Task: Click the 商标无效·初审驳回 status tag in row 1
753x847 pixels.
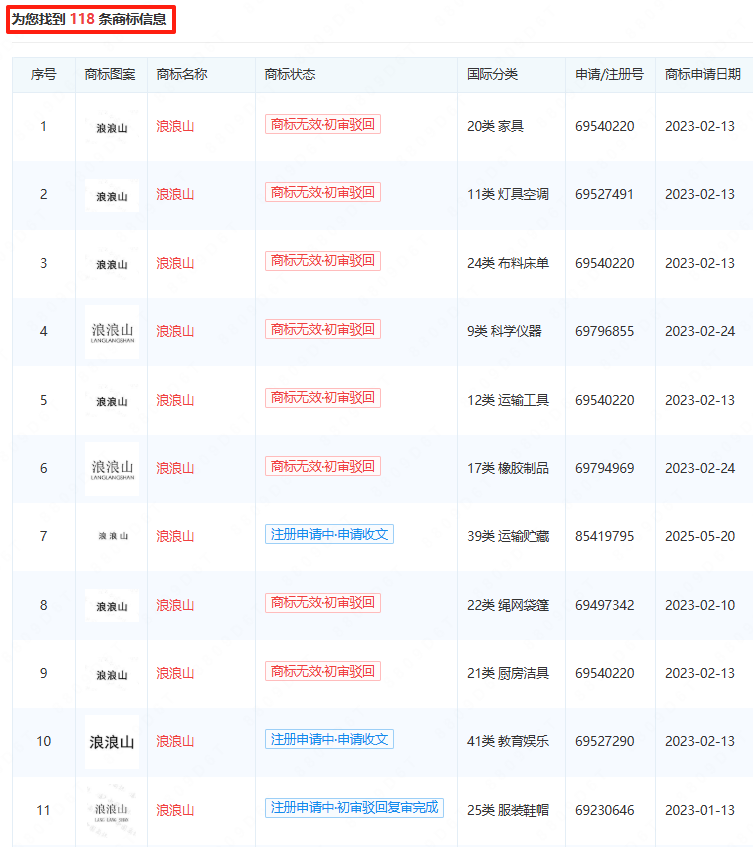Action: point(322,124)
